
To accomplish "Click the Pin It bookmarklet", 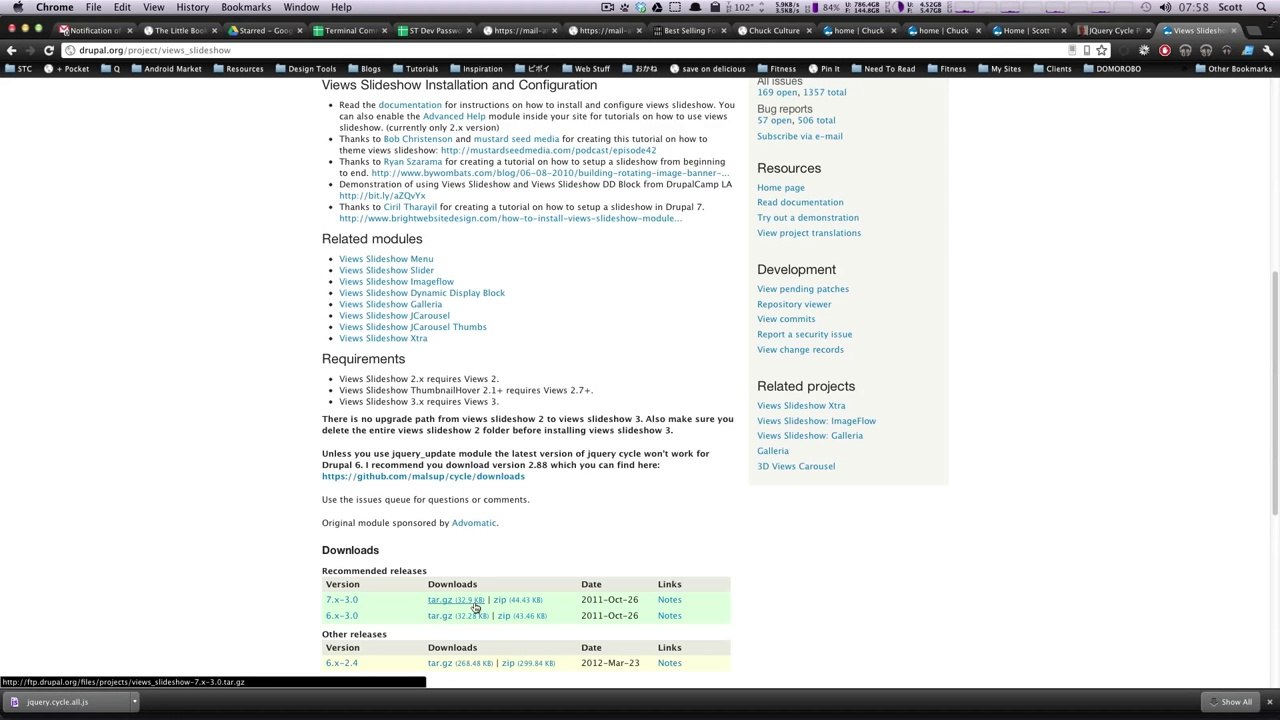I will (824, 69).
